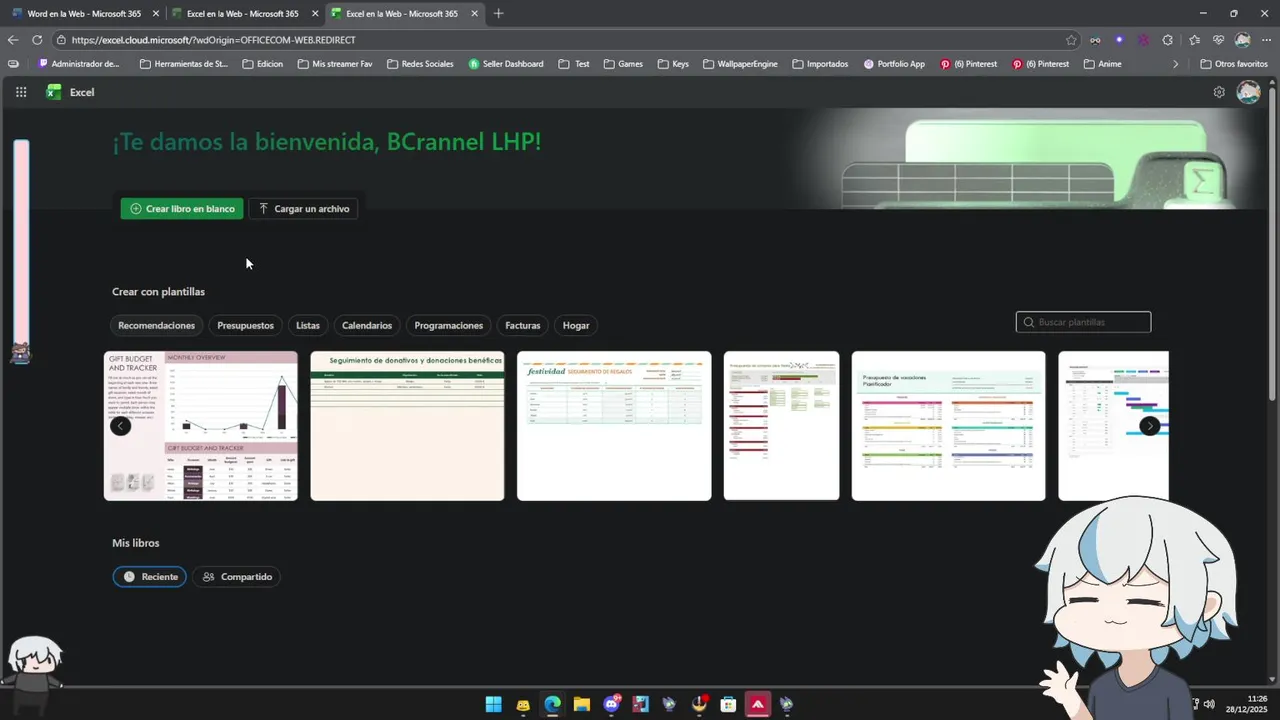Select the Presupuestos template filter
Image resolution: width=1280 pixels, height=720 pixels.
point(245,325)
